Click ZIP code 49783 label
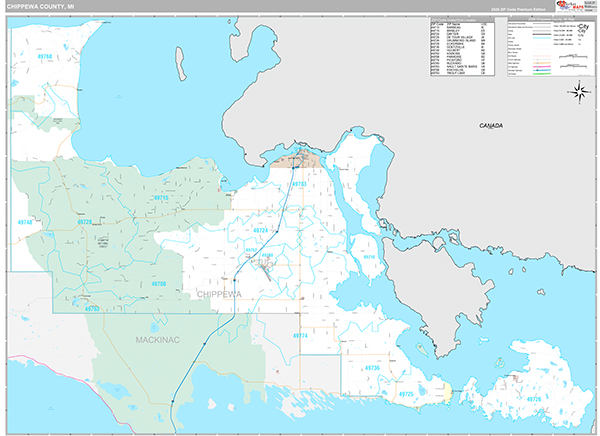600x436 pixels. click(300, 185)
